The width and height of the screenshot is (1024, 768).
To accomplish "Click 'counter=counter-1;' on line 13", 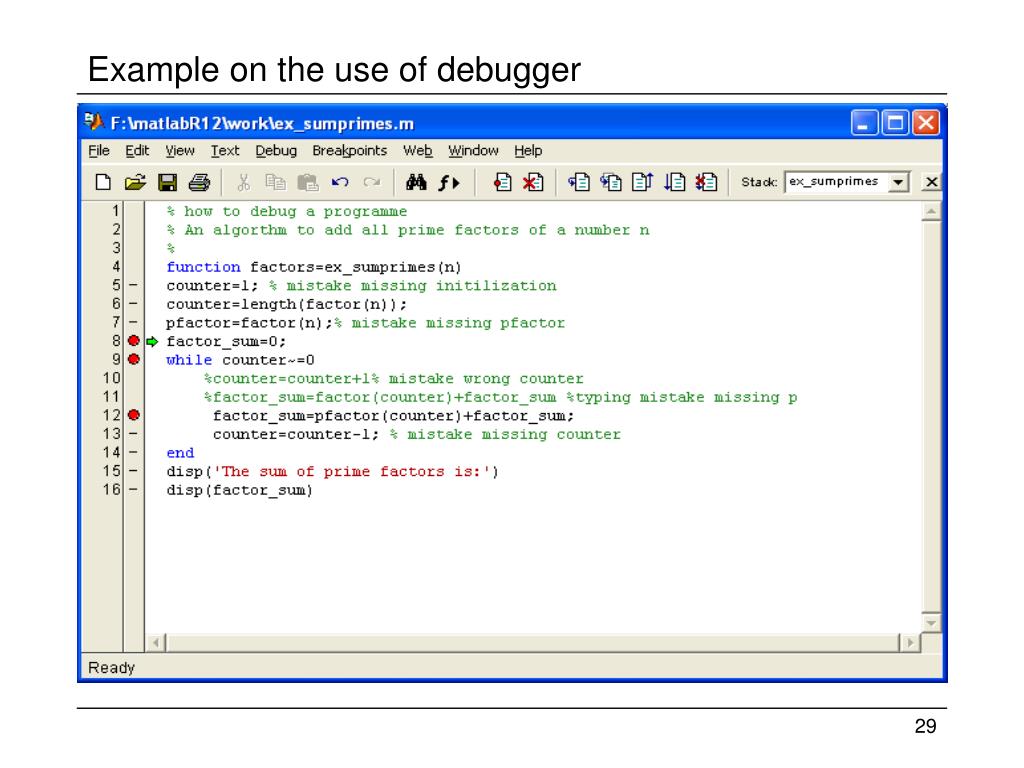I will (296, 434).
